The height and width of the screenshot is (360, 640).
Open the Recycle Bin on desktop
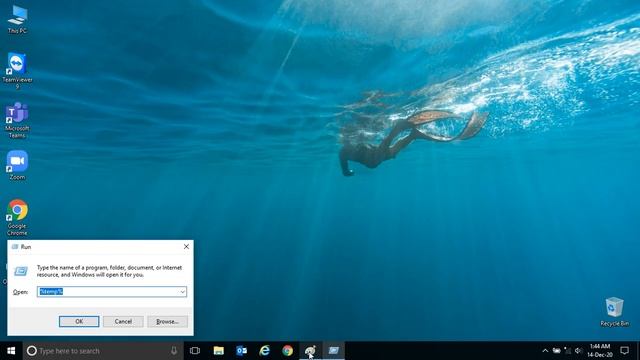click(x=614, y=312)
